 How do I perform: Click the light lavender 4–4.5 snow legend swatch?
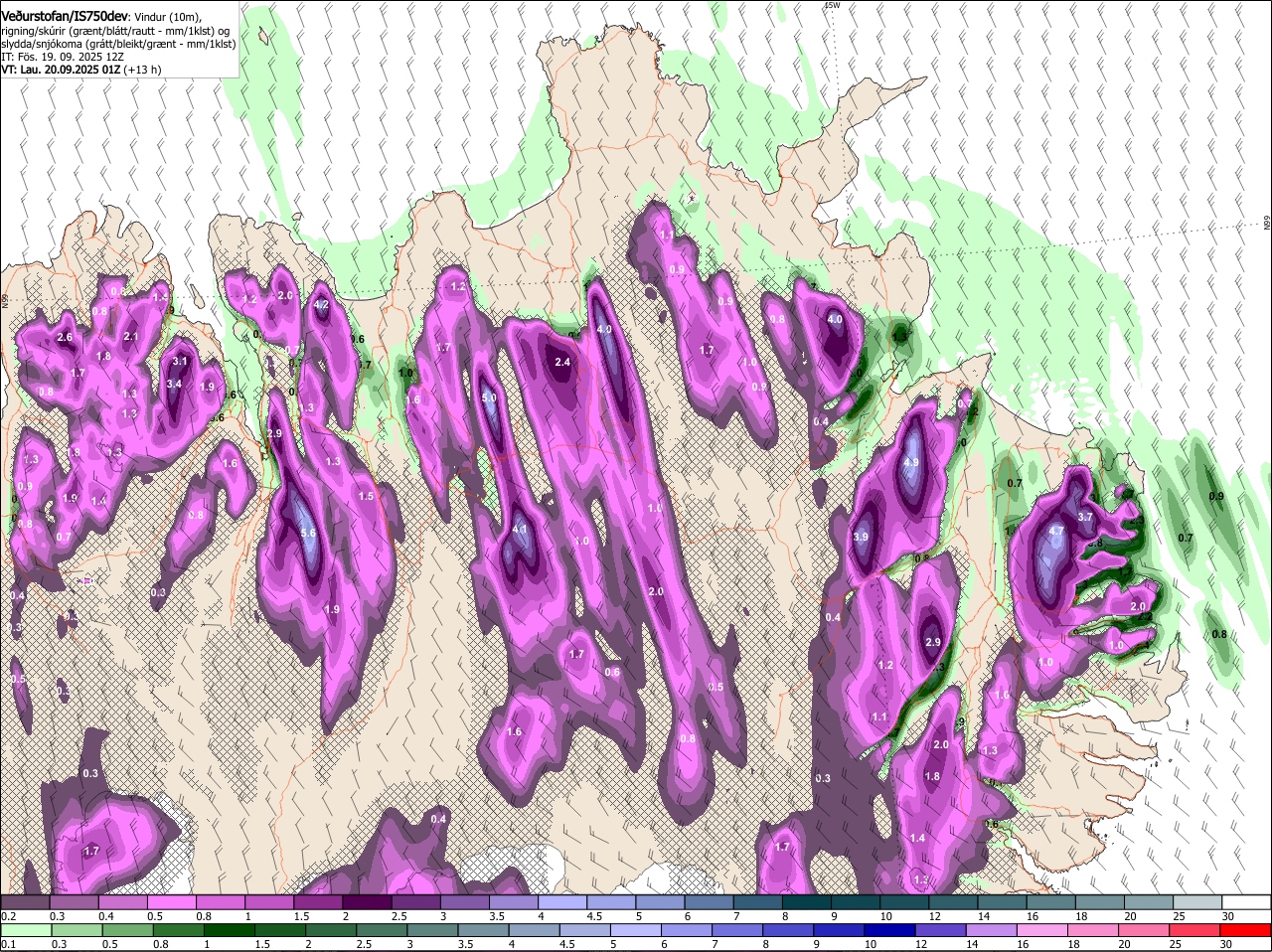coord(563,902)
